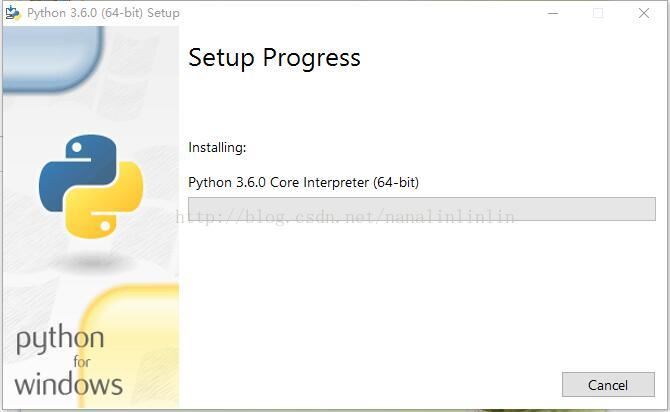
Task: Click the installer icon in the title bar
Action: point(13,14)
